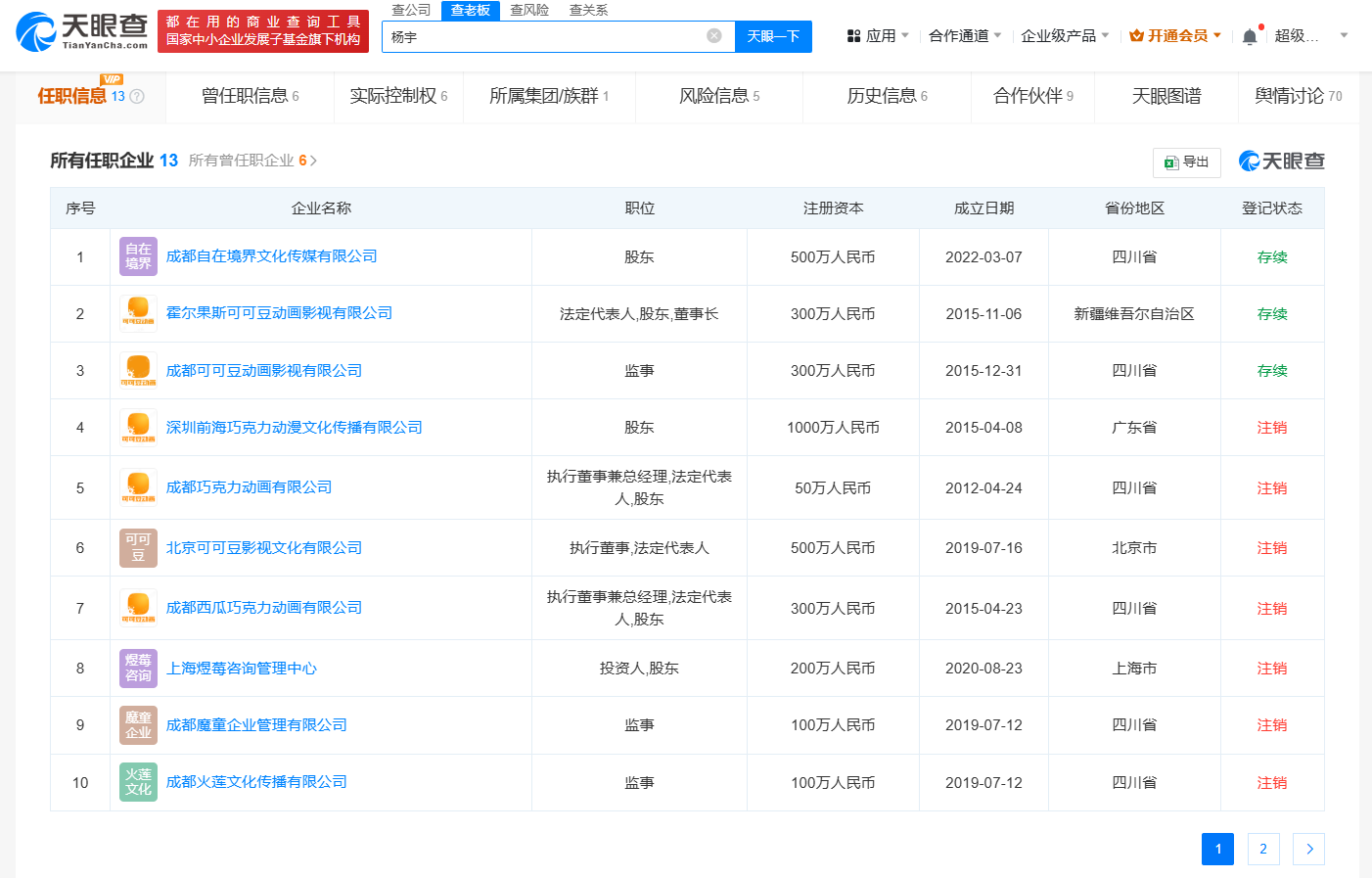Expand 所有曾任职企业 6 link
Screen dimensions: 1372x878
point(252,161)
